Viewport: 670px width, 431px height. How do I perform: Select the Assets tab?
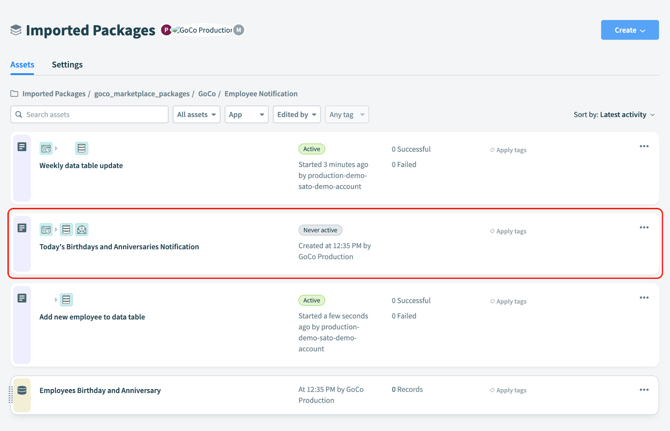pos(22,65)
